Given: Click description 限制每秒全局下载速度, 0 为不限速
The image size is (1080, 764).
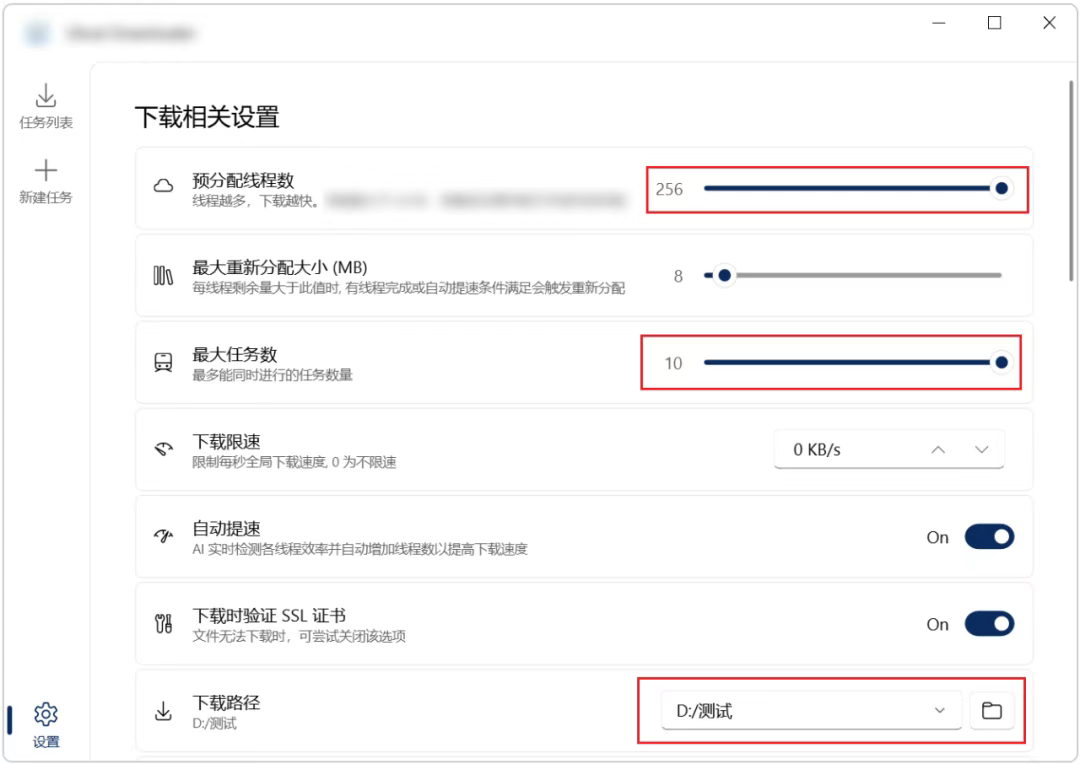Looking at the screenshot, I should [294, 462].
